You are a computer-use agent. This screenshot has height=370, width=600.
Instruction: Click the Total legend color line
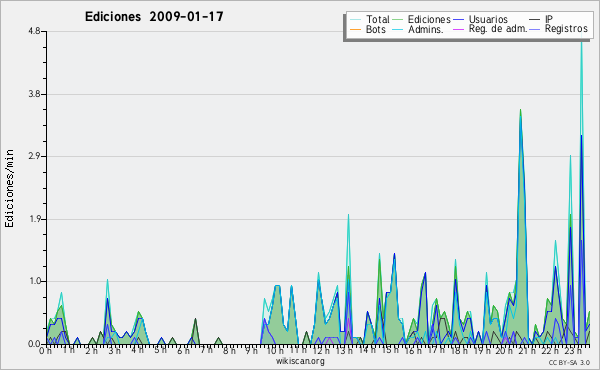tap(355, 19)
